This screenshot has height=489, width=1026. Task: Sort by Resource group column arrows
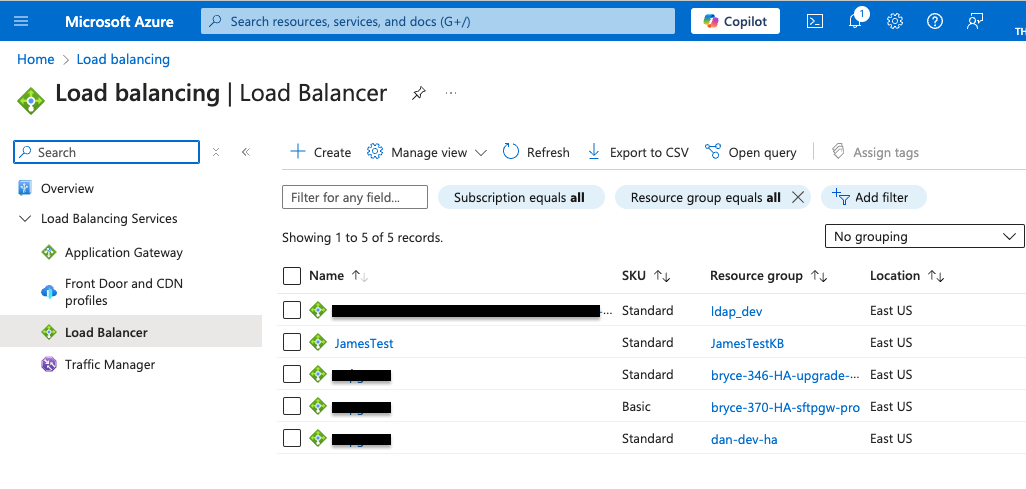pos(819,276)
